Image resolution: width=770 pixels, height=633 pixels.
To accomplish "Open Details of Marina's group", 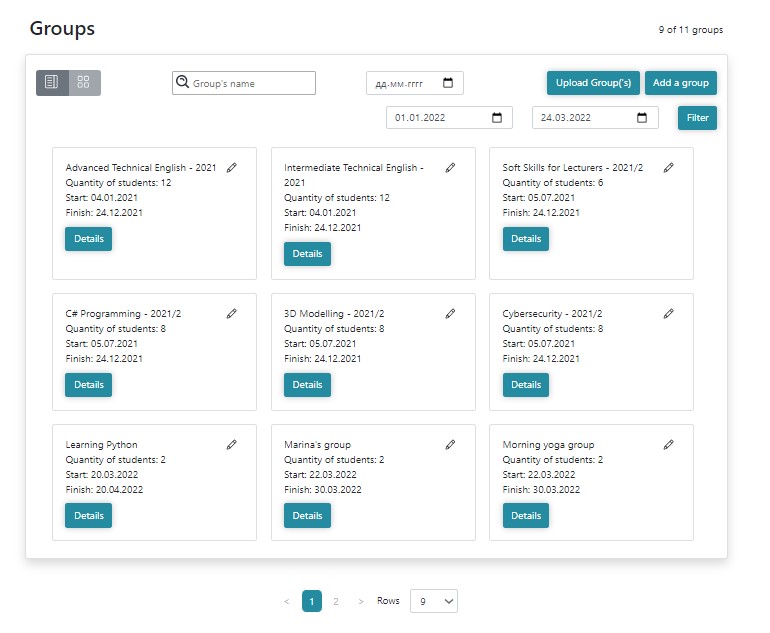I will point(307,516).
